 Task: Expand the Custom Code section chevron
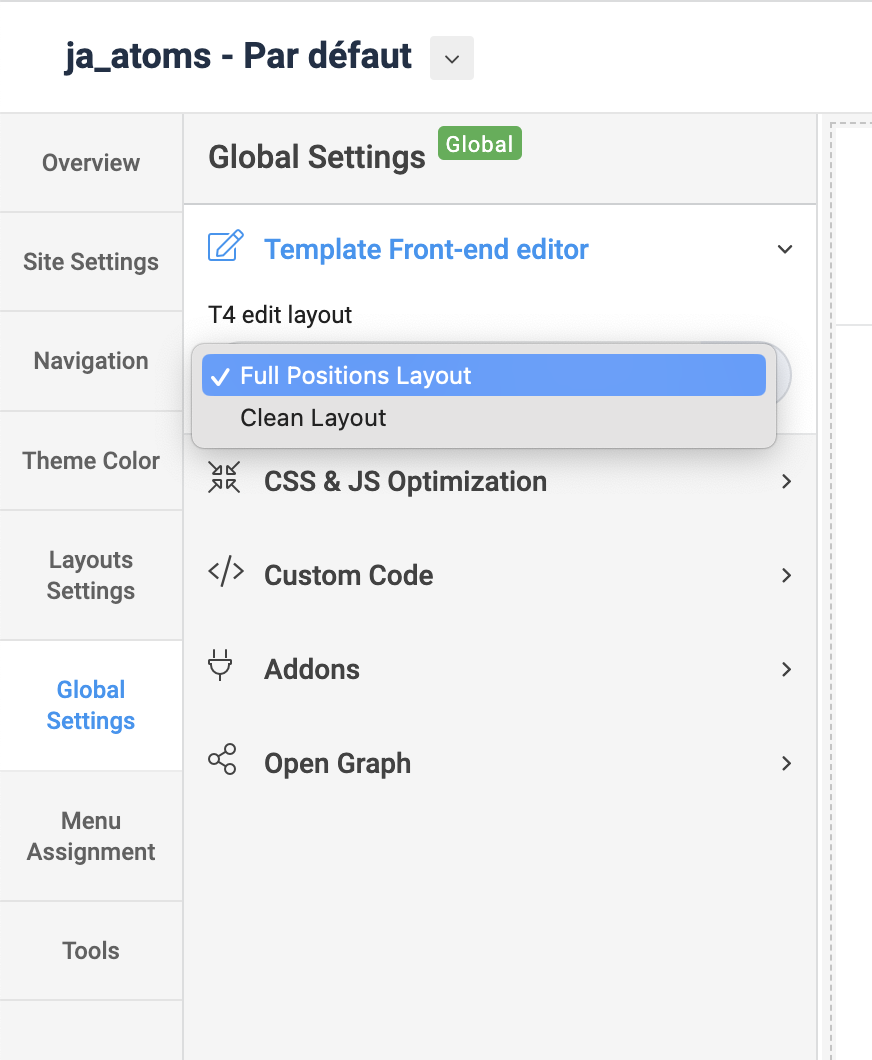786,575
